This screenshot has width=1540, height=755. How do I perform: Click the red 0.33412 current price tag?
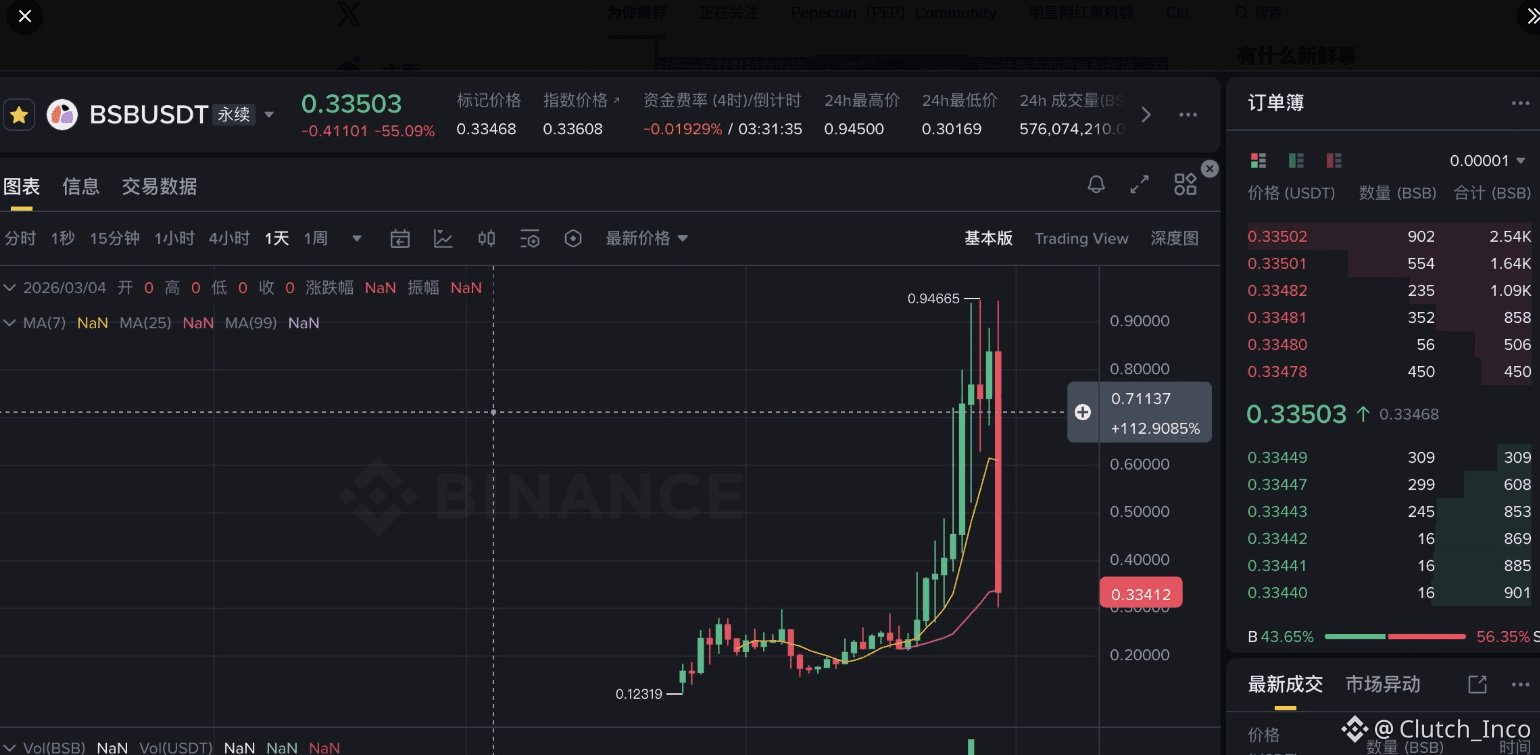pos(1141,594)
